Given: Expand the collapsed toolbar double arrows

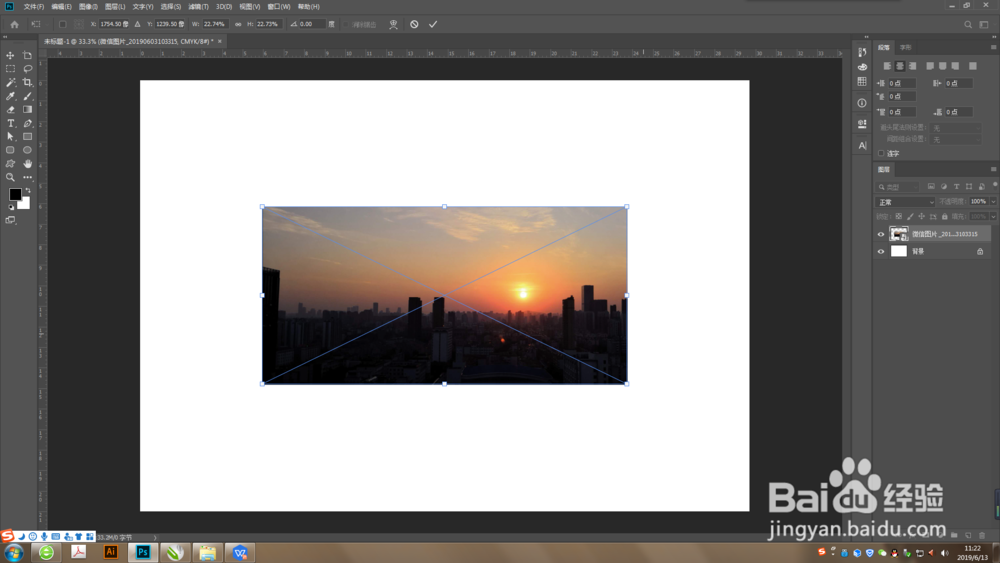Looking at the screenshot, I should coord(5,37).
